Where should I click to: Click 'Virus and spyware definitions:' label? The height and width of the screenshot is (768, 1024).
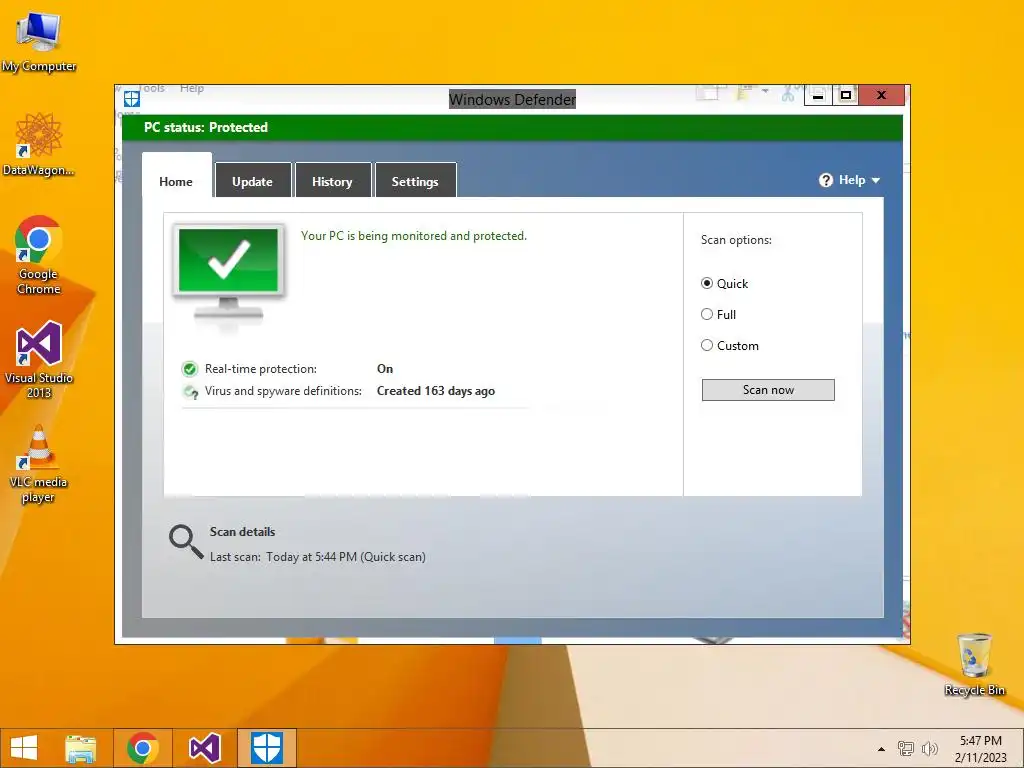point(283,391)
